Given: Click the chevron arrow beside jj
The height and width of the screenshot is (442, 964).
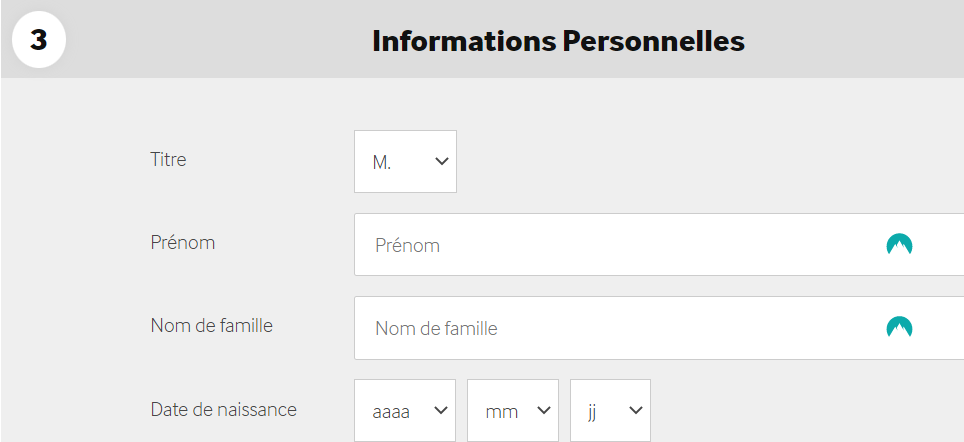Looking at the screenshot, I should tap(636, 410).
